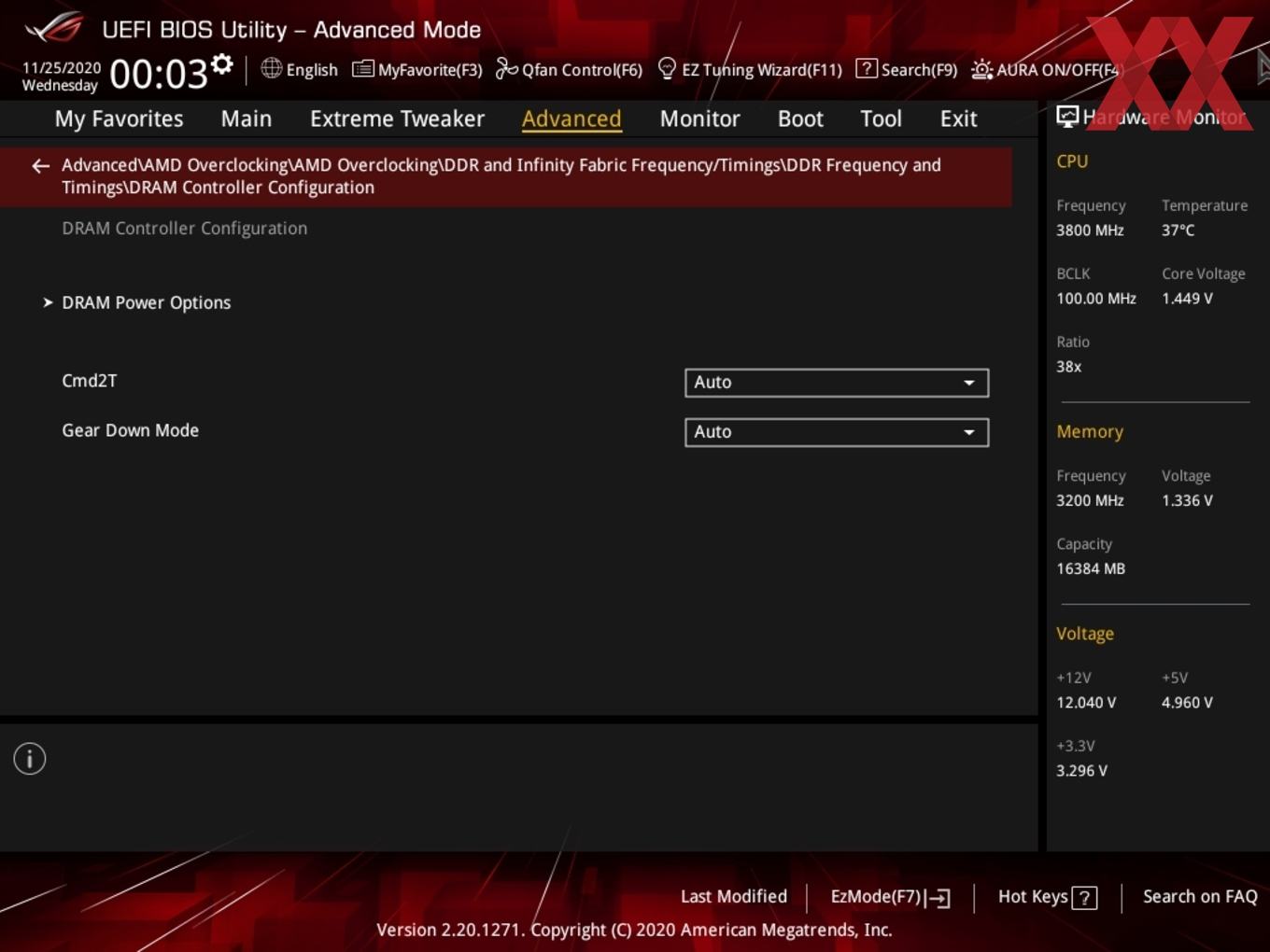Click the EZ Tuning Wizard bulb icon
Viewport: 1270px width, 952px height.
point(667,68)
